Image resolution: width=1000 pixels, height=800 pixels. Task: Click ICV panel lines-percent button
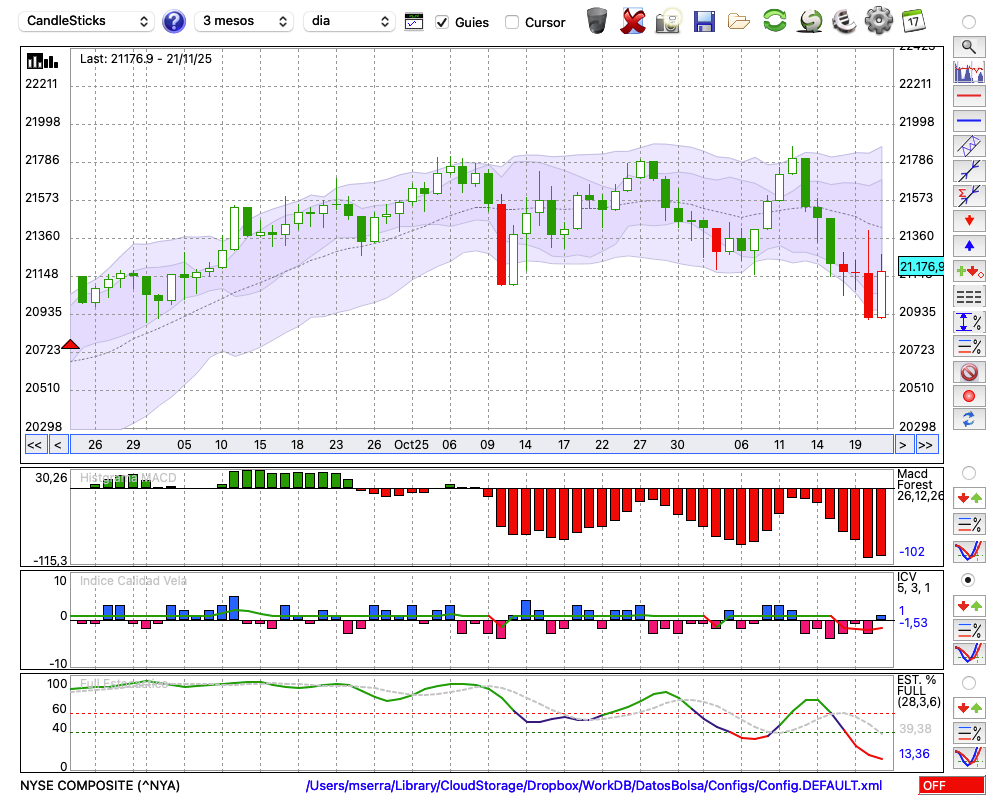pyautogui.click(x=969, y=630)
